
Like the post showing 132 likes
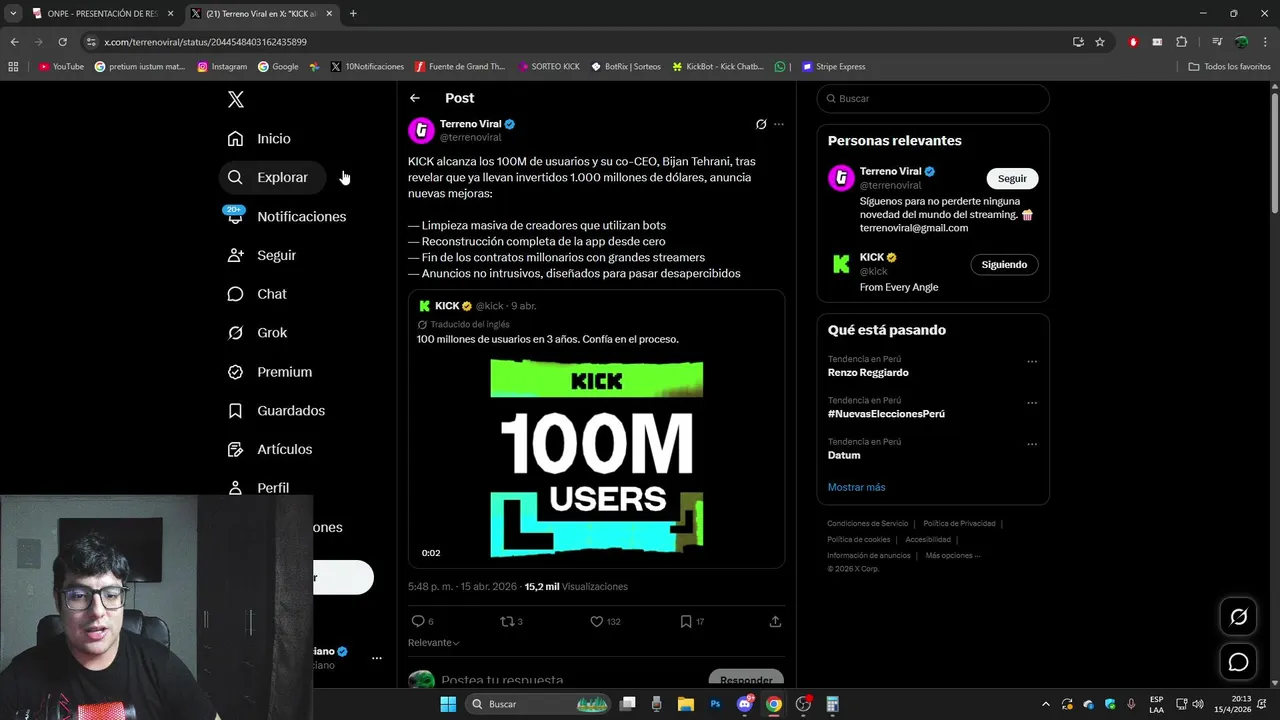click(597, 621)
